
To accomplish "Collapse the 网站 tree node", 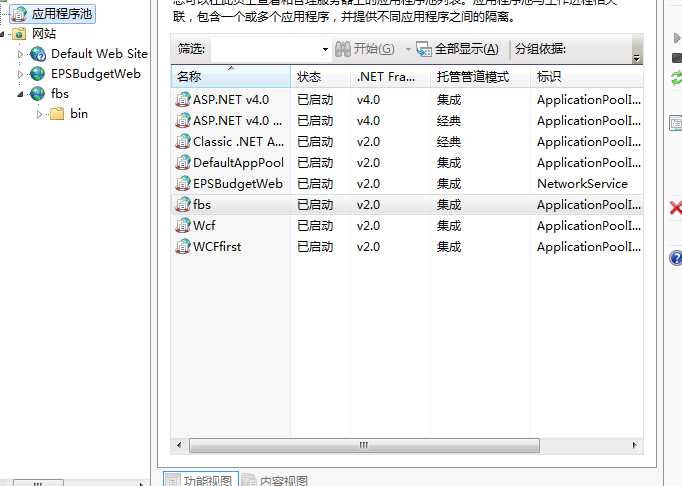I will pyautogui.click(x=3, y=34).
